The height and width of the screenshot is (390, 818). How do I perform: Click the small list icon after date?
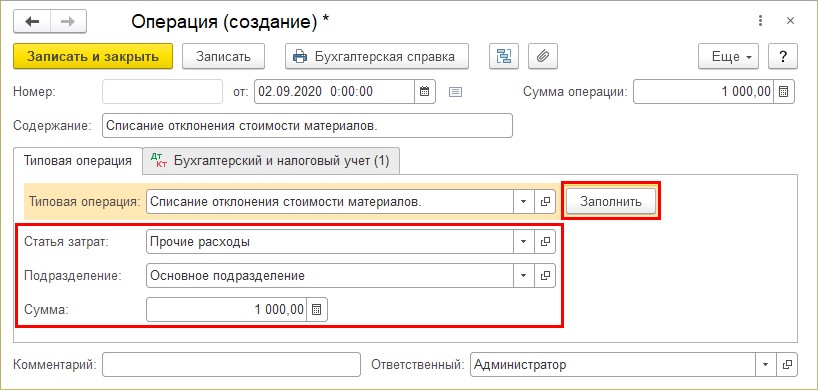455,92
